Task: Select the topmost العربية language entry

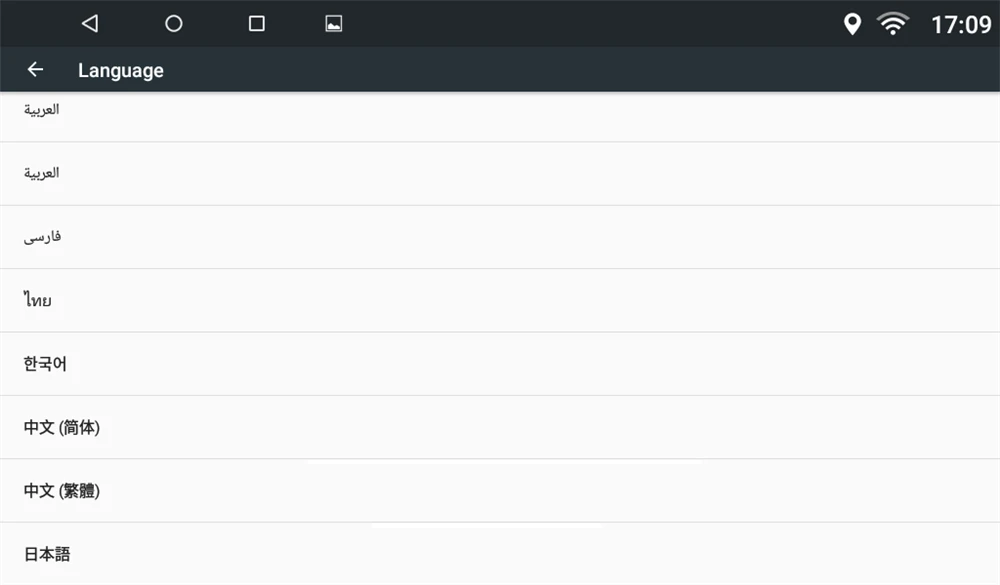Action: (500, 117)
